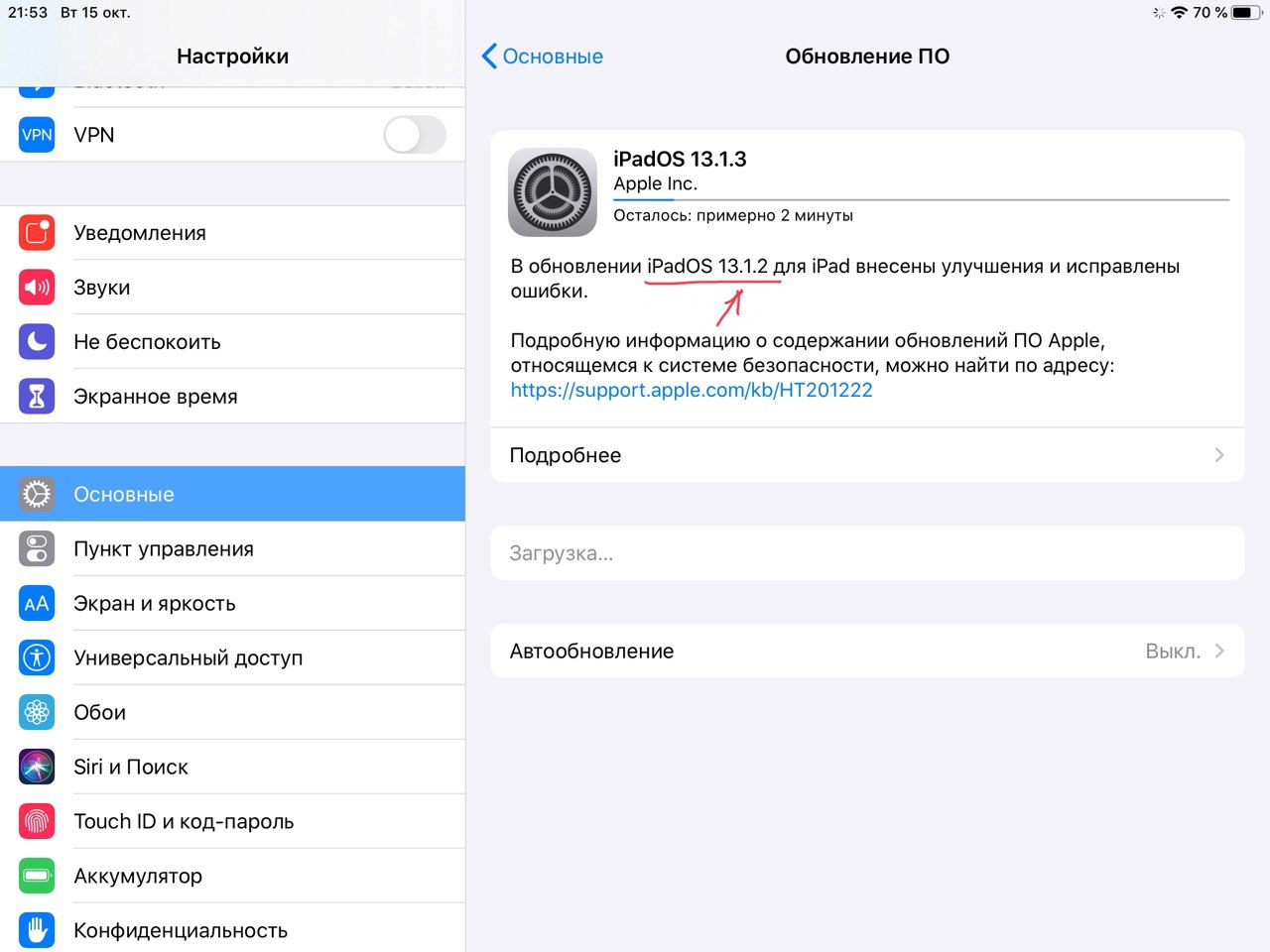Toggle the VPN switch
The image size is (1270, 952).
click(415, 135)
